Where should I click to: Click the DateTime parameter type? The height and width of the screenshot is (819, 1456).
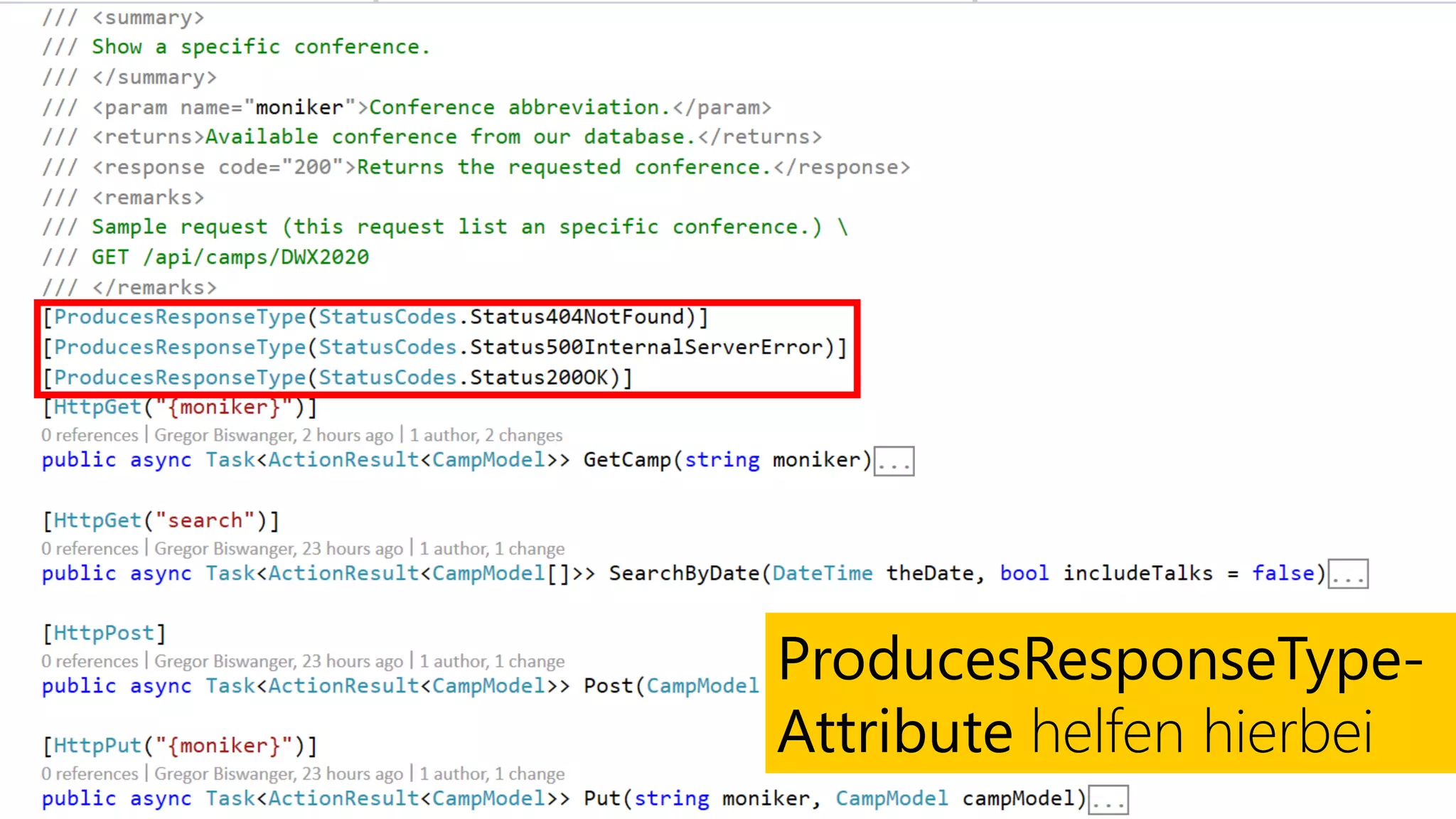(823, 574)
